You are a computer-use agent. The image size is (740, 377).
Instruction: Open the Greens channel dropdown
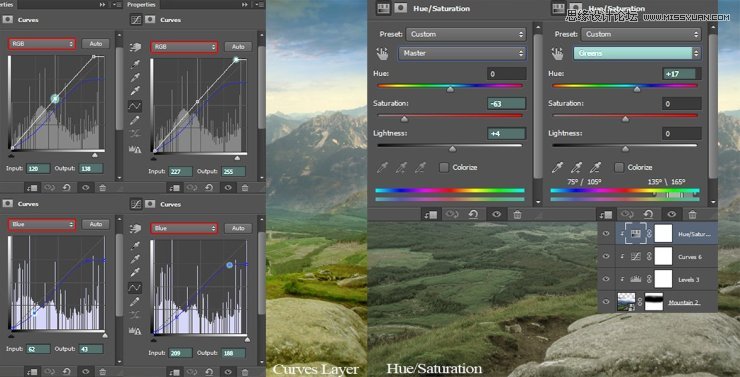click(x=637, y=53)
